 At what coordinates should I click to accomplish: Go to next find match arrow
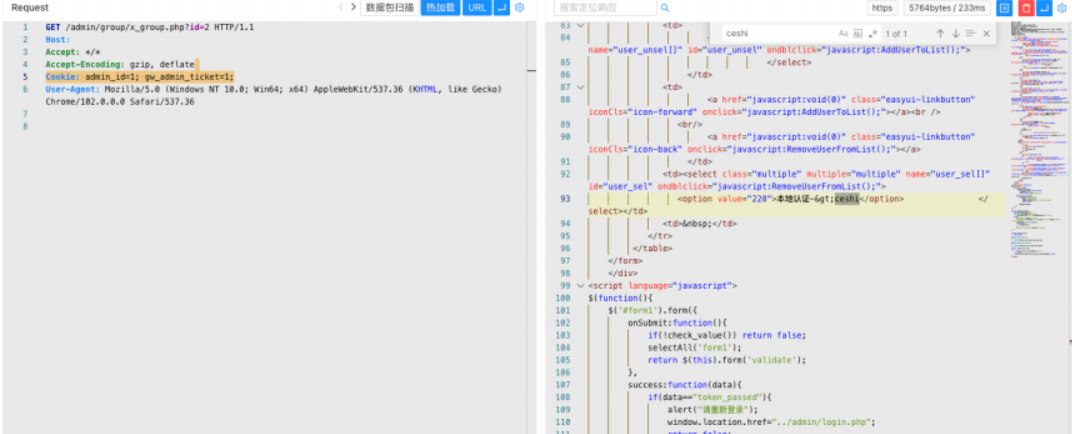click(955, 34)
